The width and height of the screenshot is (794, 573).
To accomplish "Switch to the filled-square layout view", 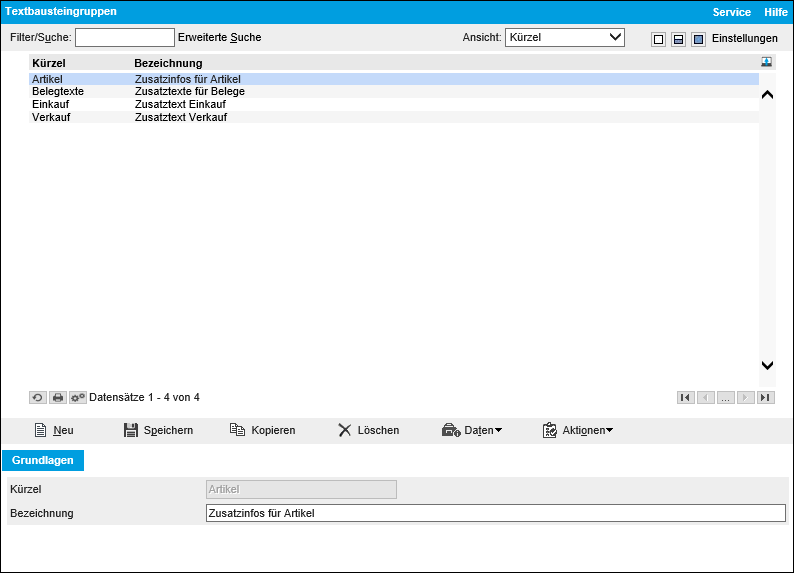I will coord(698,39).
